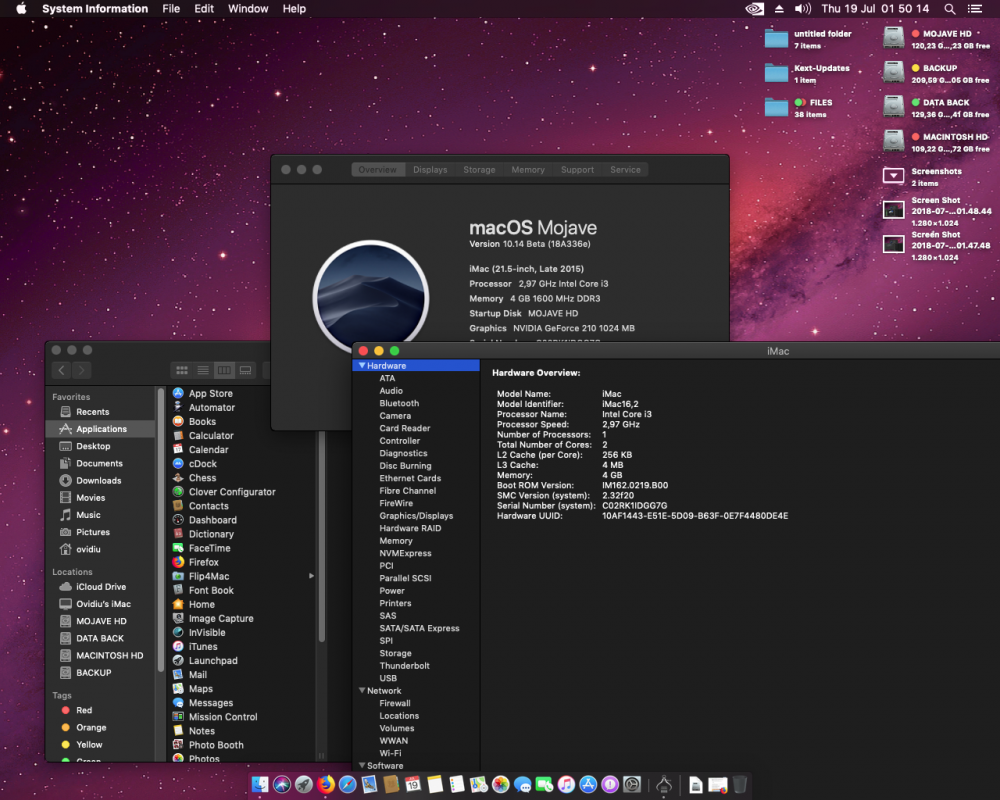This screenshot has height=800, width=1000.
Task: Select Clover Configurator in Applications list
Action: click(224, 492)
